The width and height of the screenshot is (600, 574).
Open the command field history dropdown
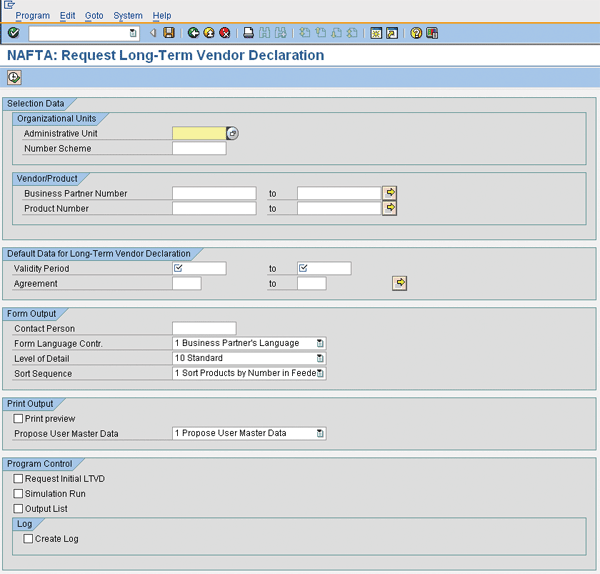point(132,33)
